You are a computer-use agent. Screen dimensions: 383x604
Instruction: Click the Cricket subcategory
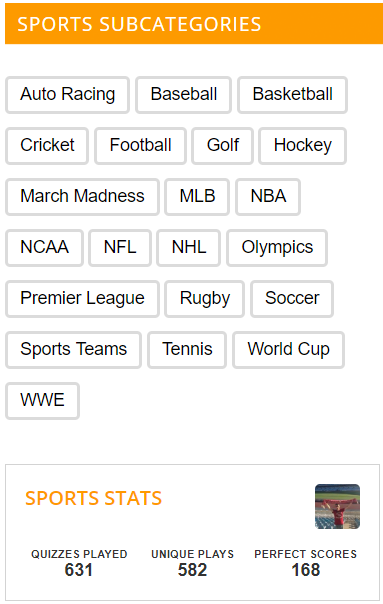47,146
